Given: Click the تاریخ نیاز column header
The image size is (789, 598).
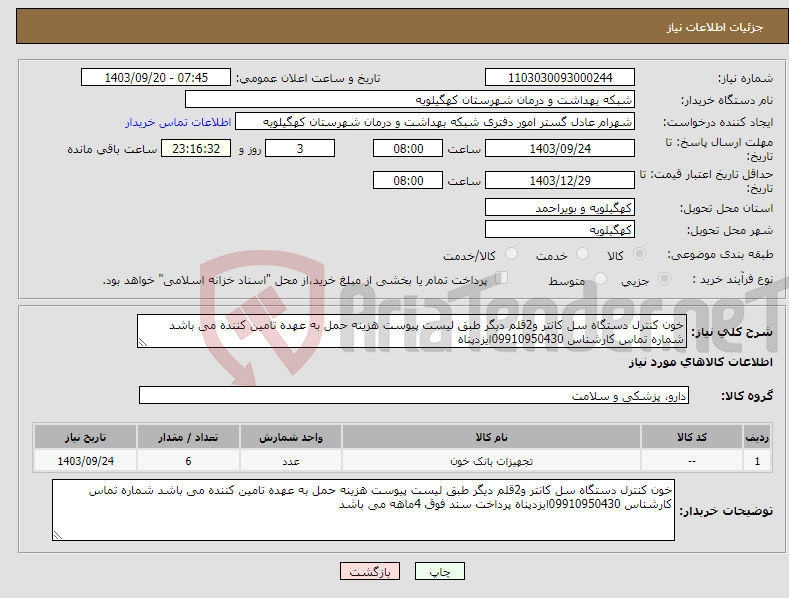Looking at the screenshot, I should [86, 437].
